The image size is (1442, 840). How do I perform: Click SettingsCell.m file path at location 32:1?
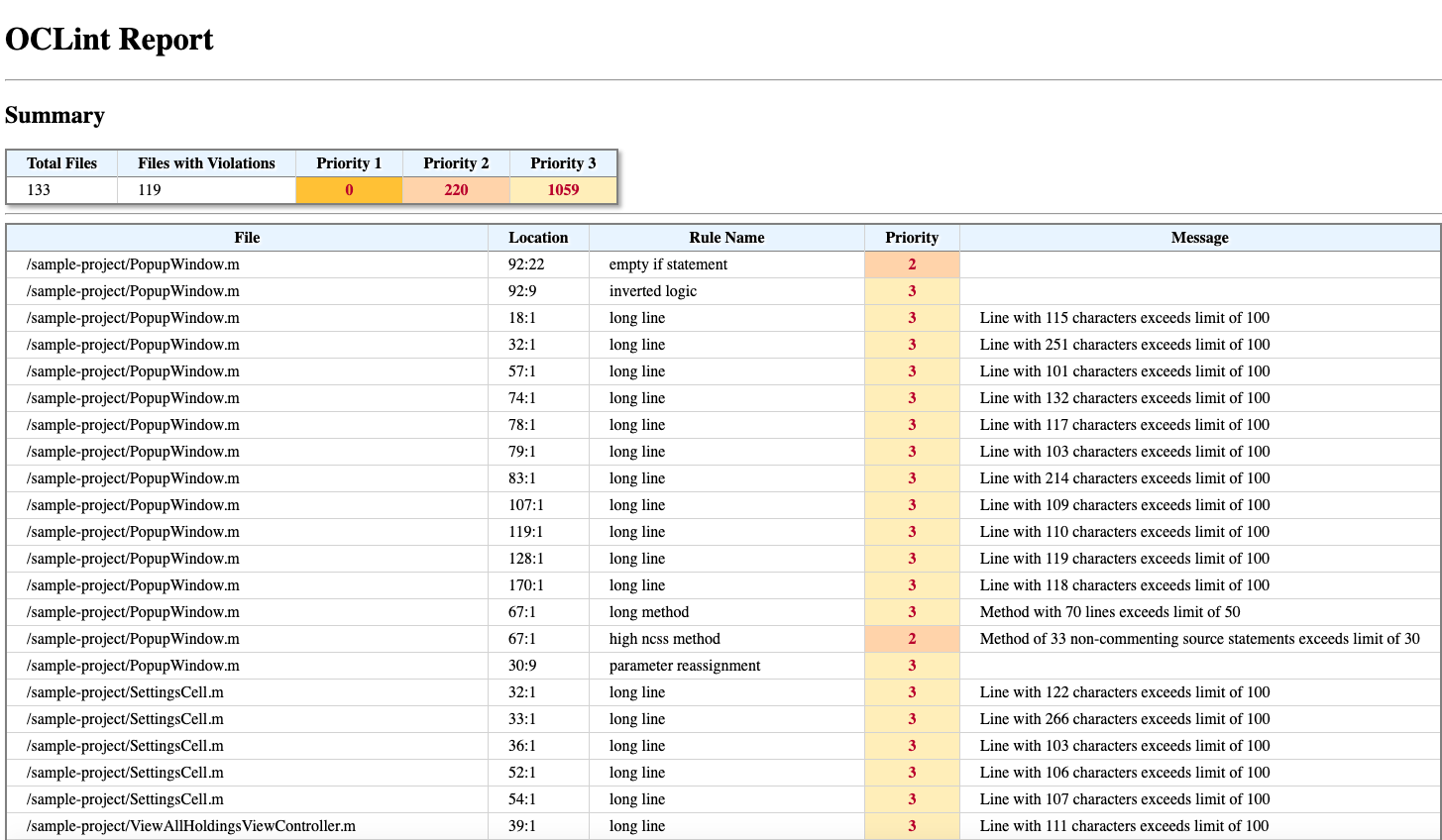(125, 692)
